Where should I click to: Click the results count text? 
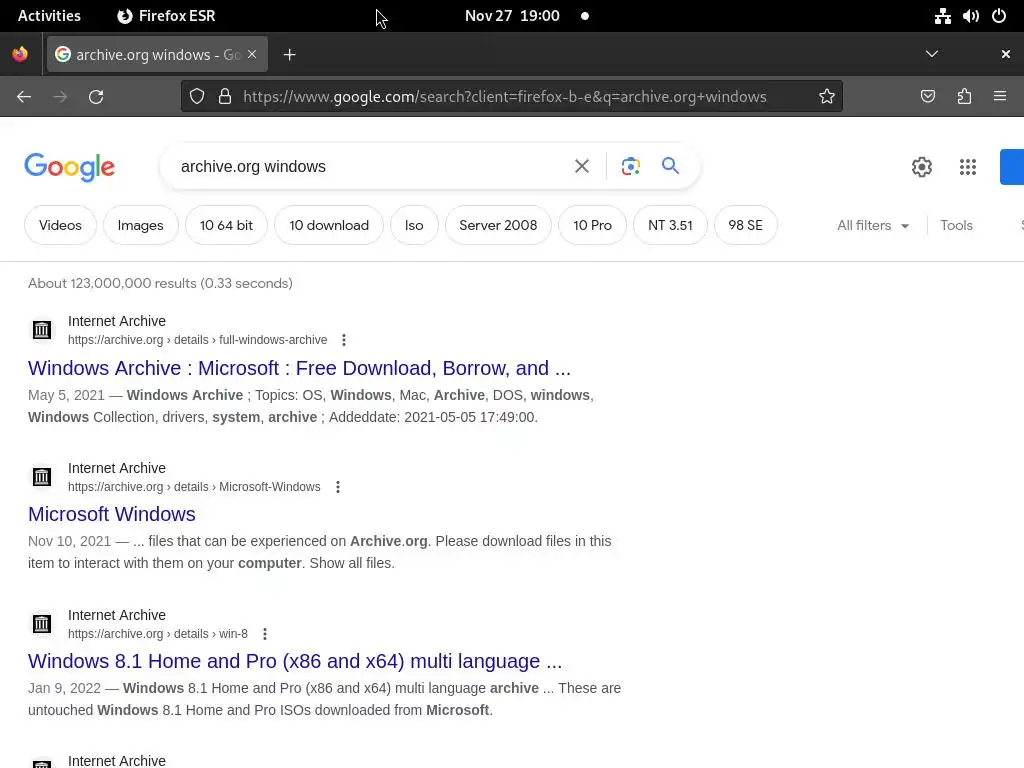(x=160, y=283)
